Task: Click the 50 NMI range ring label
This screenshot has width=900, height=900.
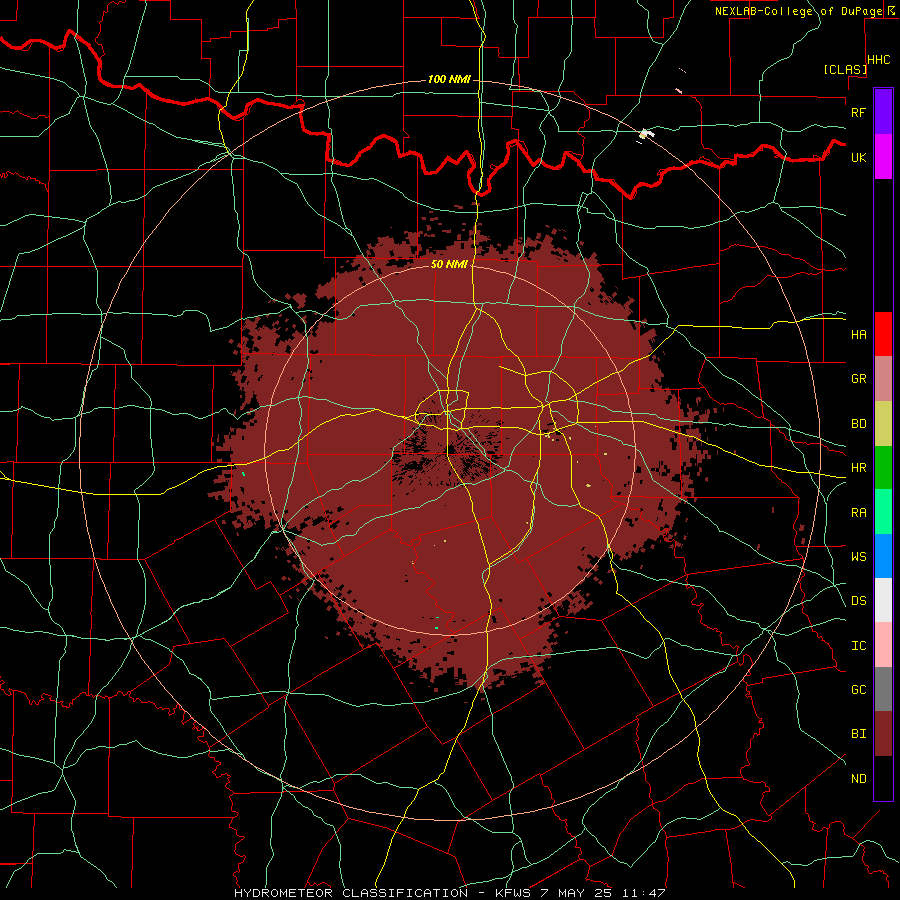Action: click(x=449, y=264)
